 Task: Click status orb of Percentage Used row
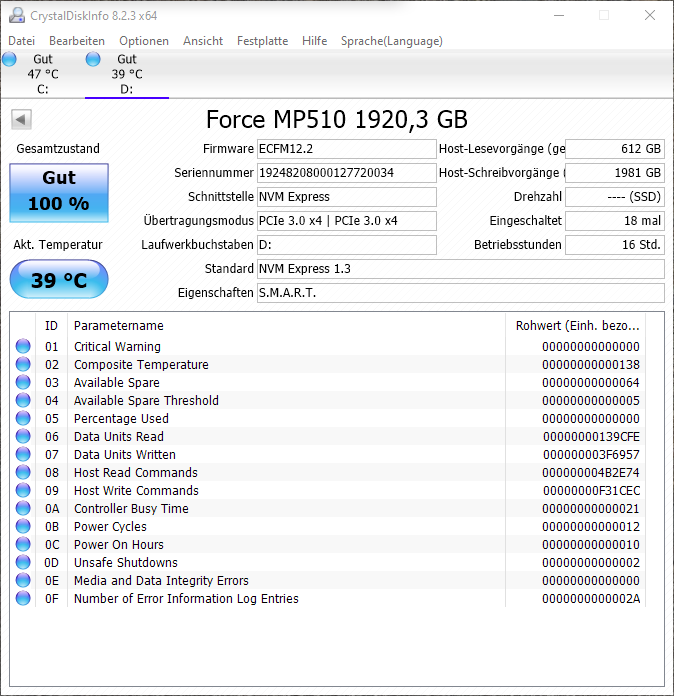(x=23, y=418)
